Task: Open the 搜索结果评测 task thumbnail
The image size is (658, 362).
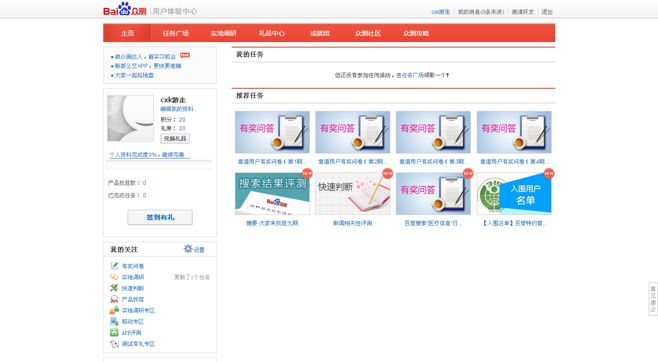Action: 272,193
